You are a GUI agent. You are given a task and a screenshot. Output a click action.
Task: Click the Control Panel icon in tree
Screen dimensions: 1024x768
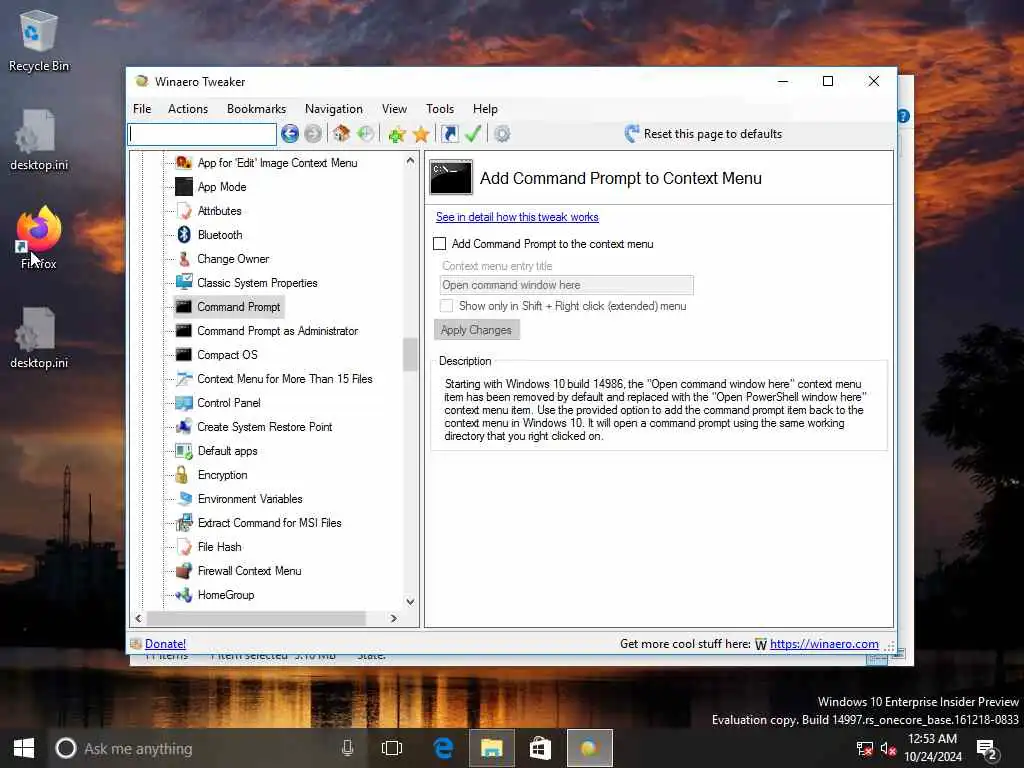tap(184, 403)
